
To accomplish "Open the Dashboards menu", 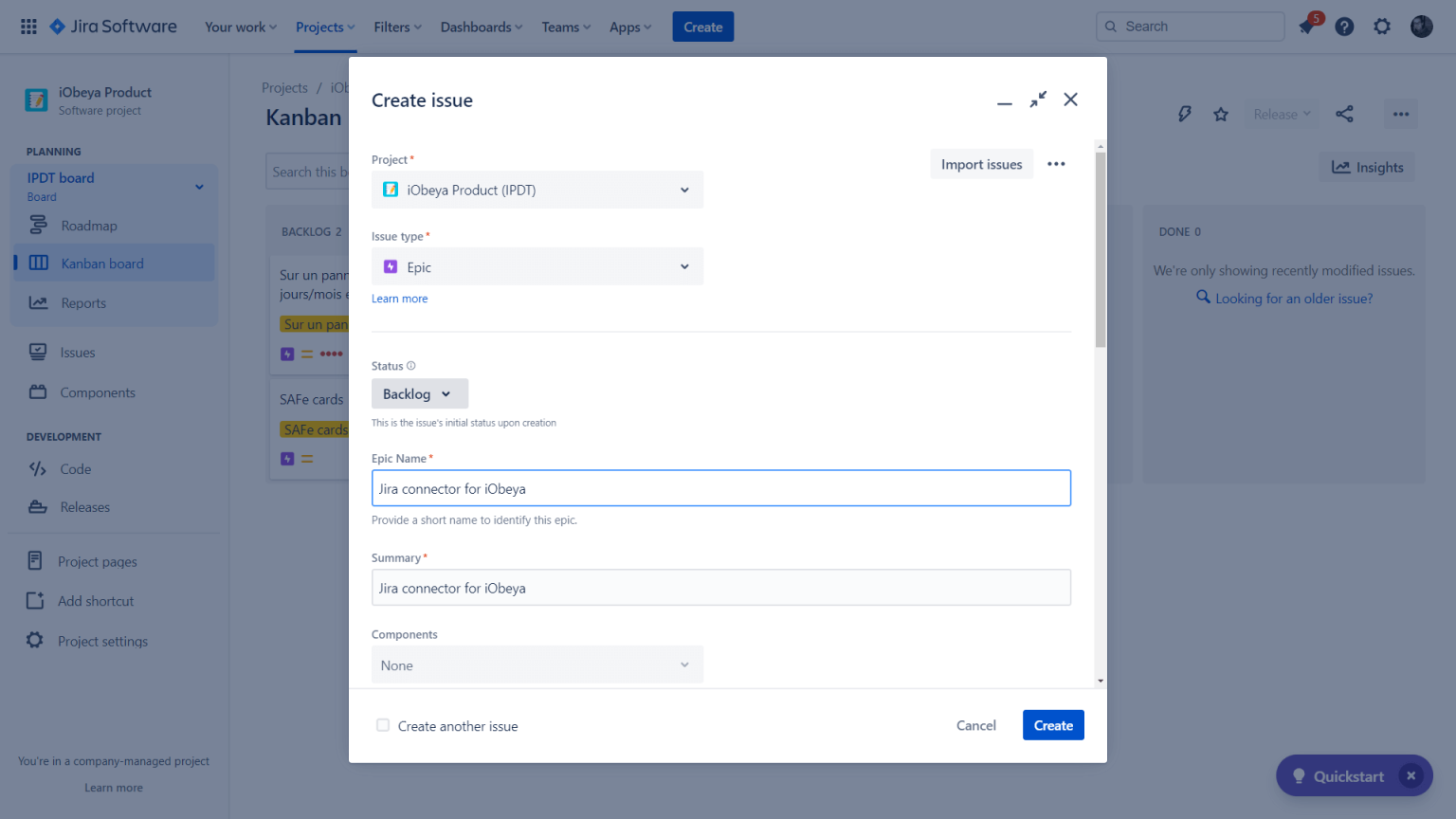I will tap(481, 27).
